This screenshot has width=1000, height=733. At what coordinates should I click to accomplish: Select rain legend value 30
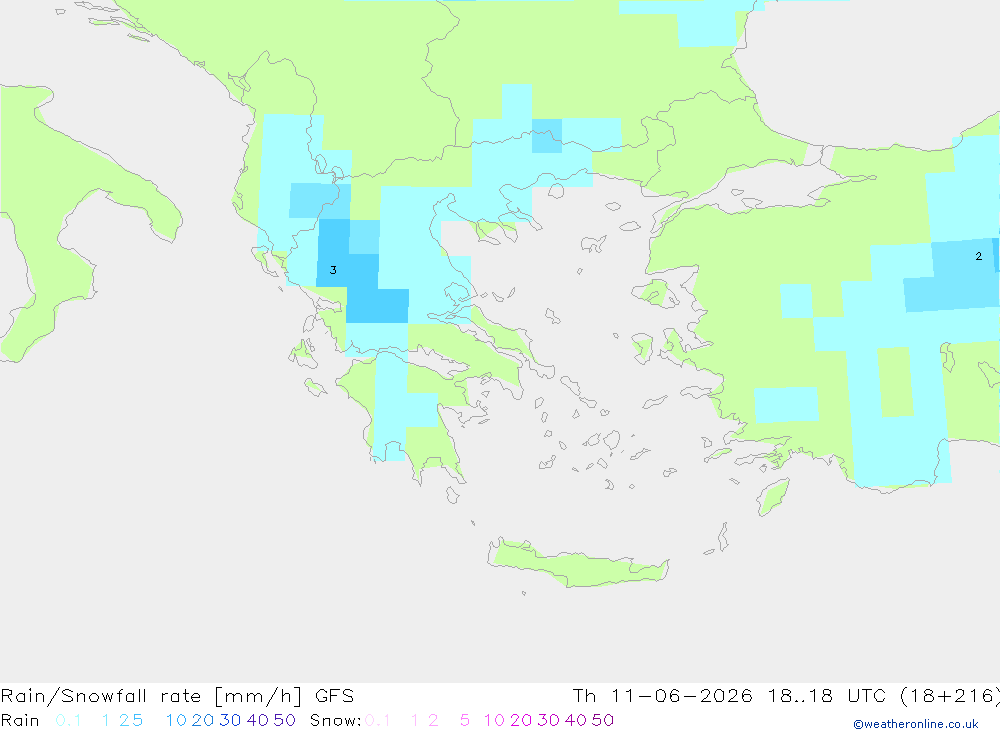(230, 720)
